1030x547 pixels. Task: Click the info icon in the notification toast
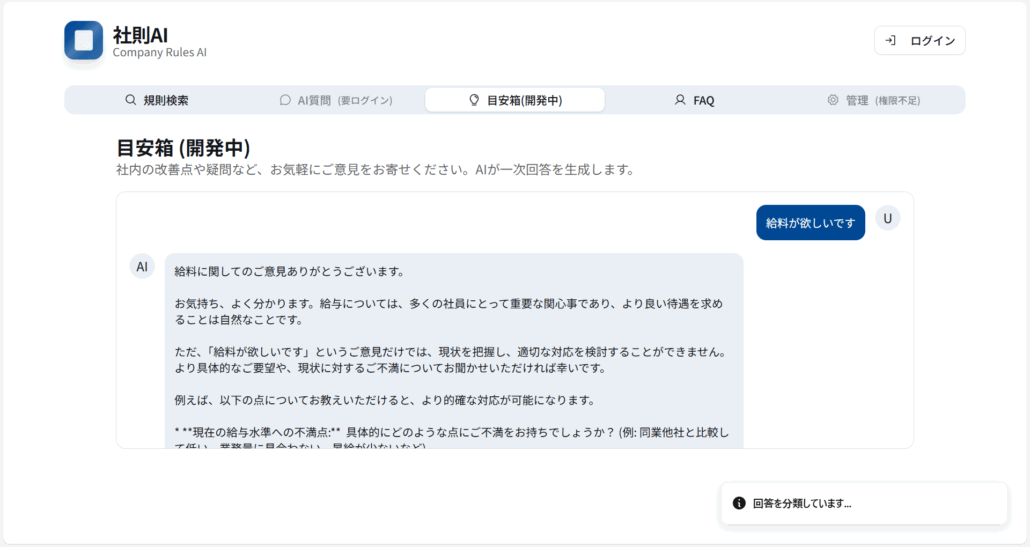coord(739,503)
